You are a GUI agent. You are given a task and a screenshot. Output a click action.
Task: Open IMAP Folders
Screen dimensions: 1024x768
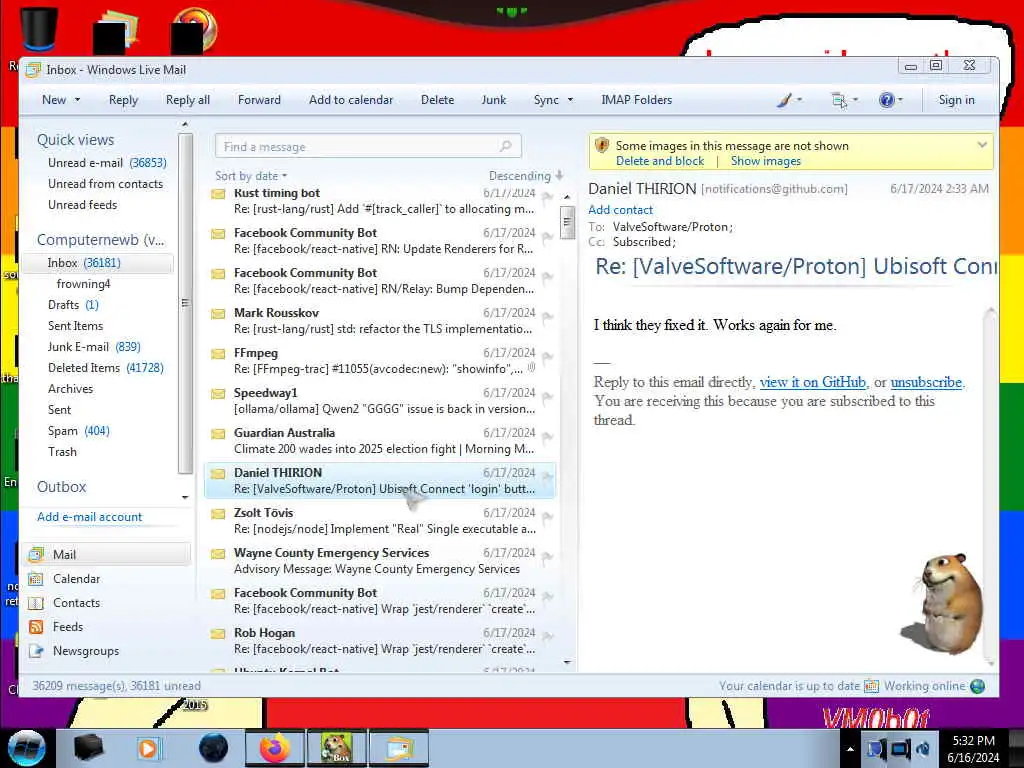pyautogui.click(x=636, y=100)
